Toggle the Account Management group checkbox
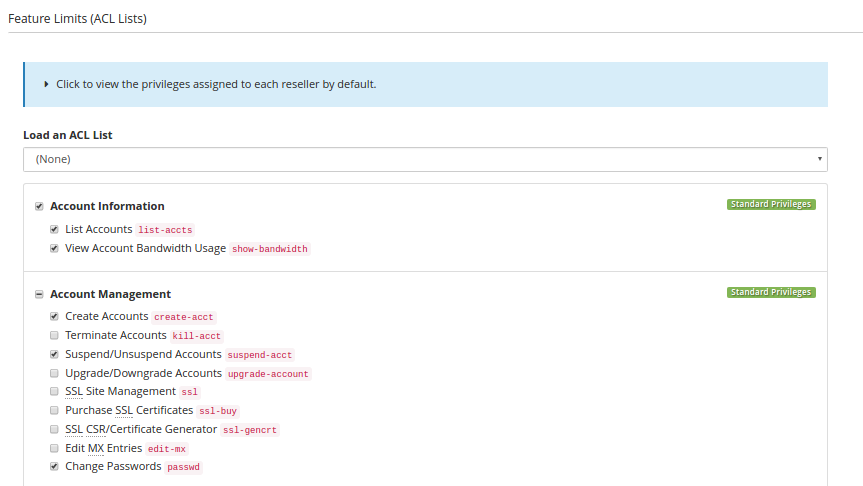 coord(39,295)
